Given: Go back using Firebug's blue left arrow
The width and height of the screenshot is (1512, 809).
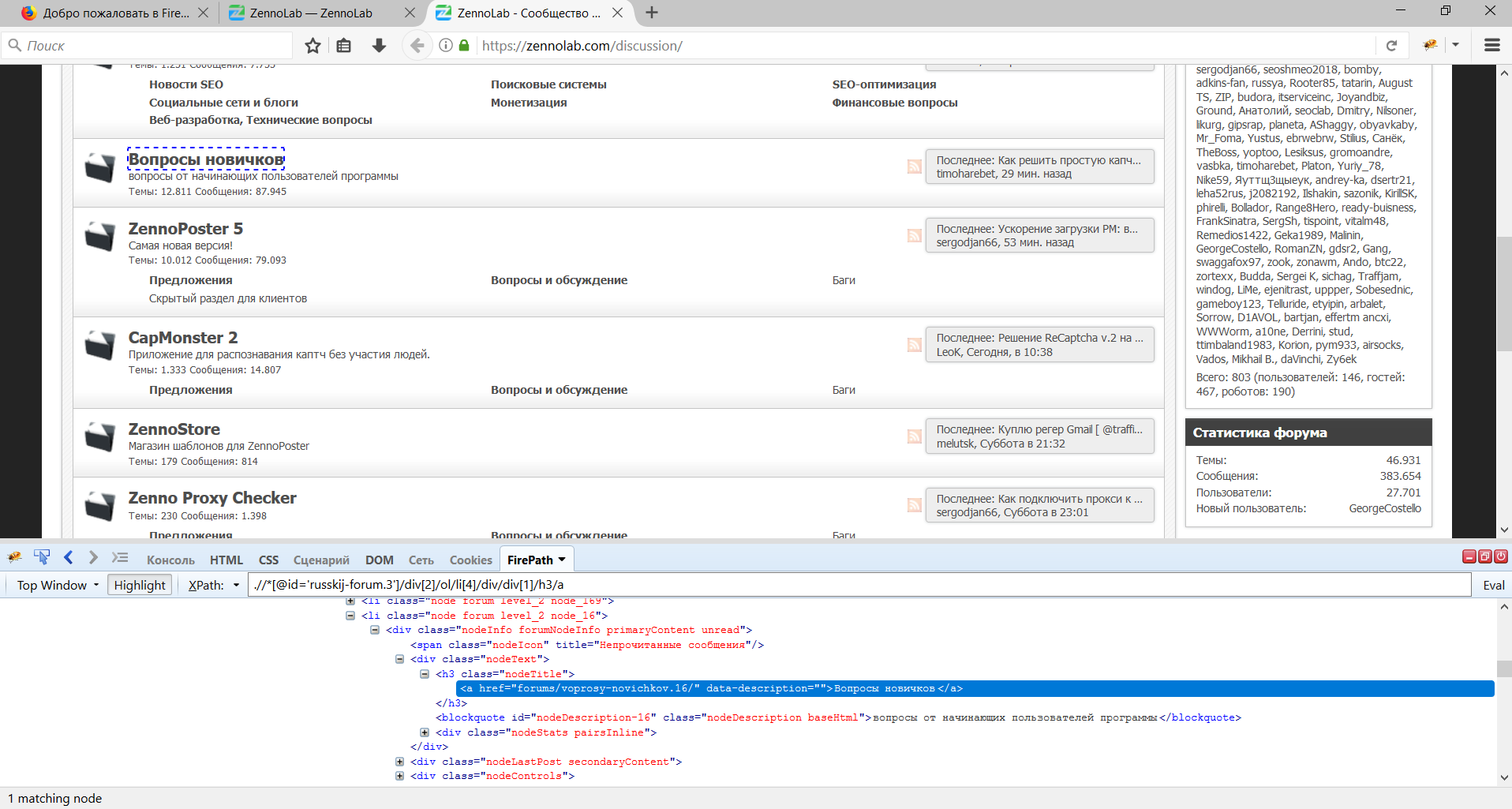Looking at the screenshot, I should (x=68, y=557).
